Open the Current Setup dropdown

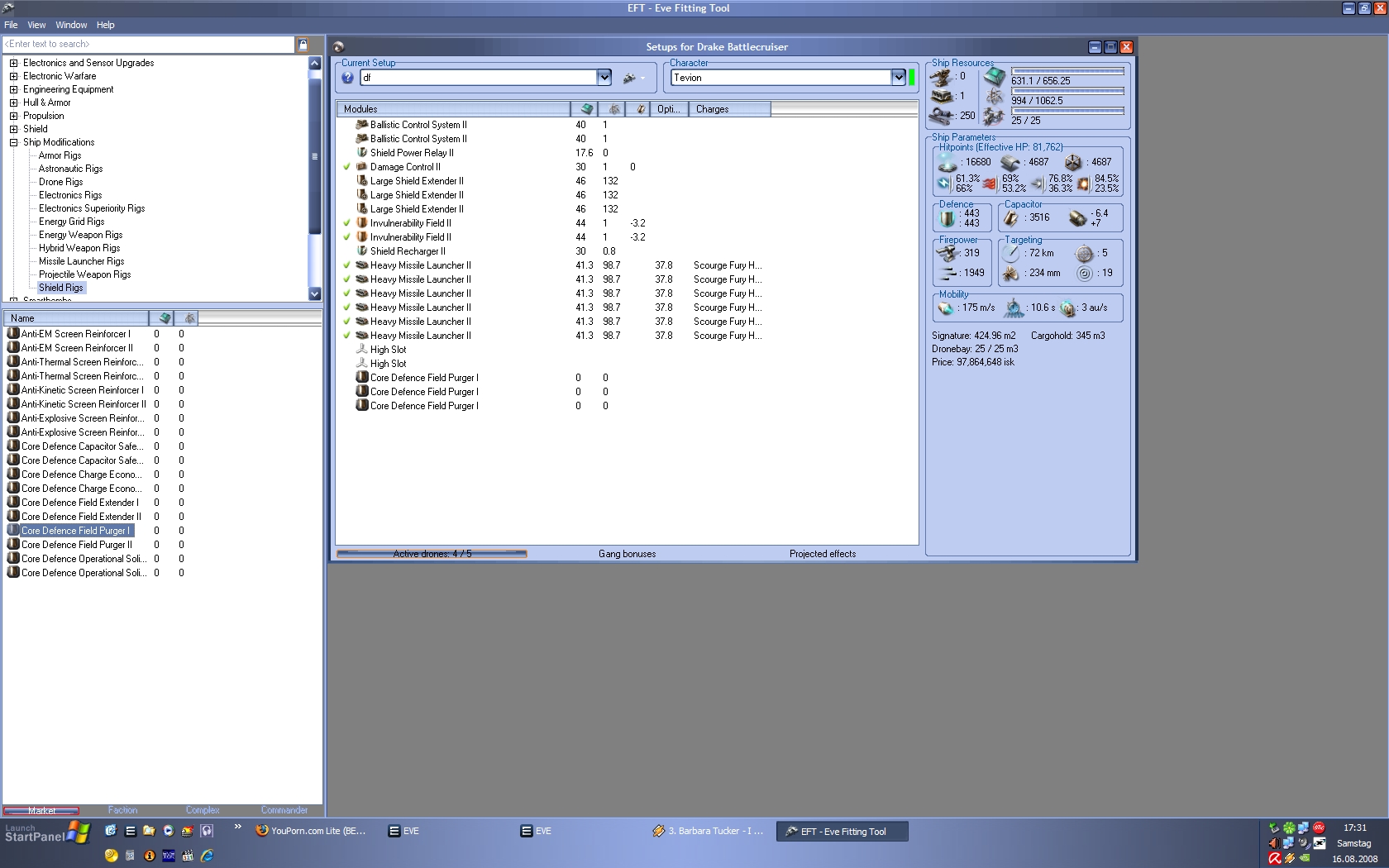click(604, 78)
